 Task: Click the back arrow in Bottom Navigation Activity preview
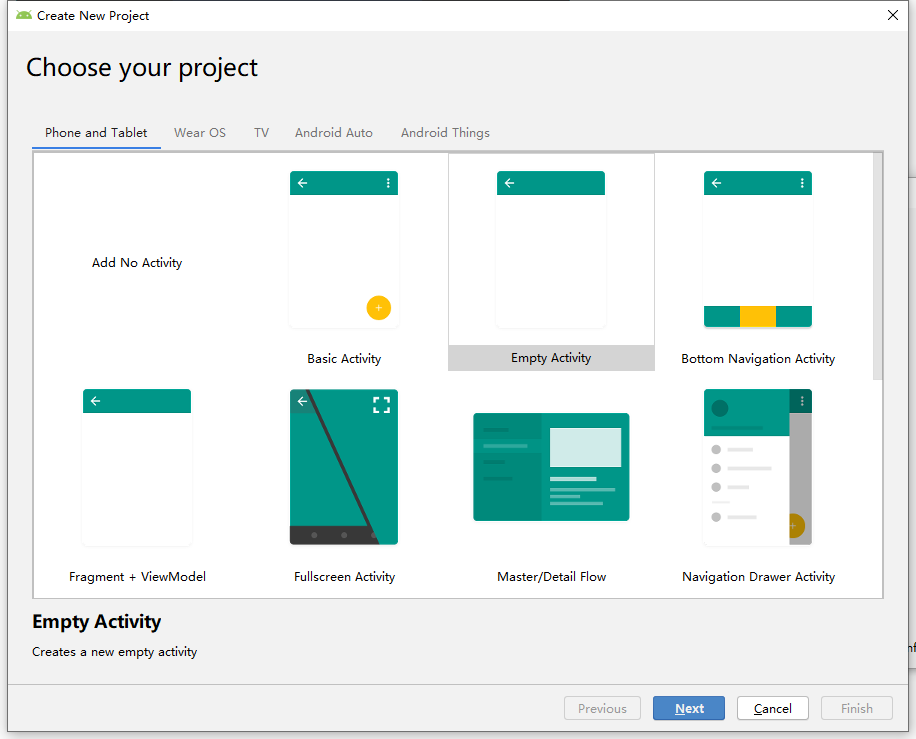tap(716, 183)
